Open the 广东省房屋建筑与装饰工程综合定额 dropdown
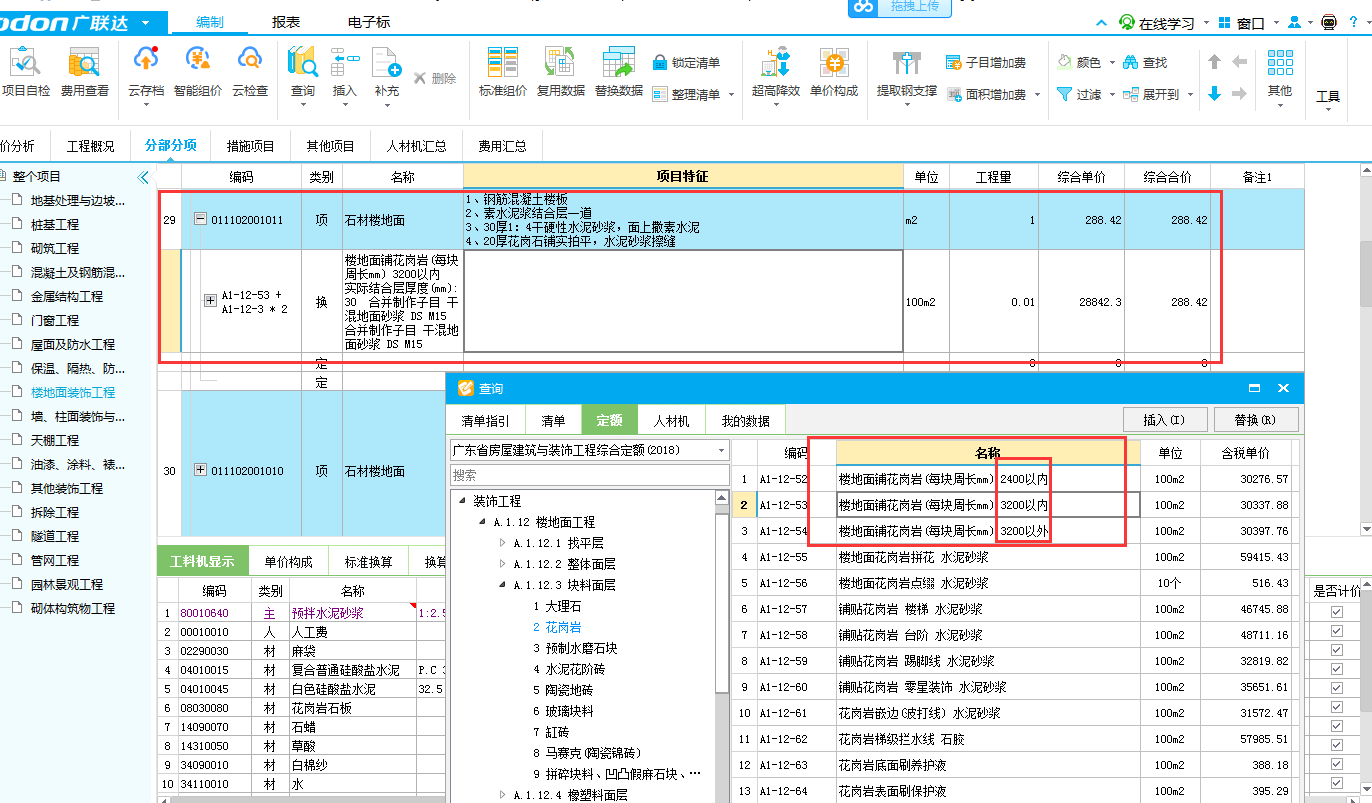This screenshot has height=803, width=1372. pos(590,450)
